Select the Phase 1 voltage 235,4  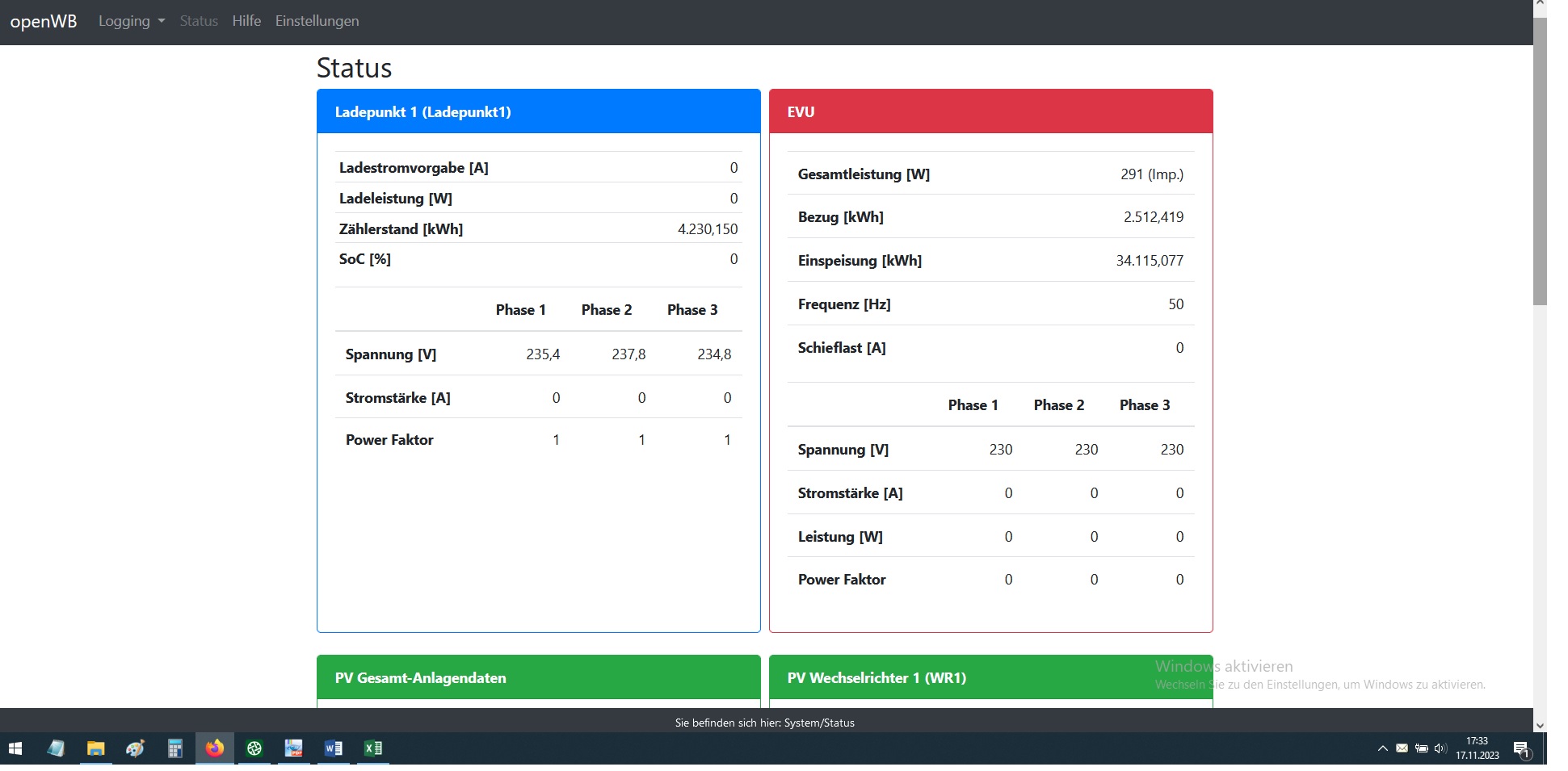point(543,354)
